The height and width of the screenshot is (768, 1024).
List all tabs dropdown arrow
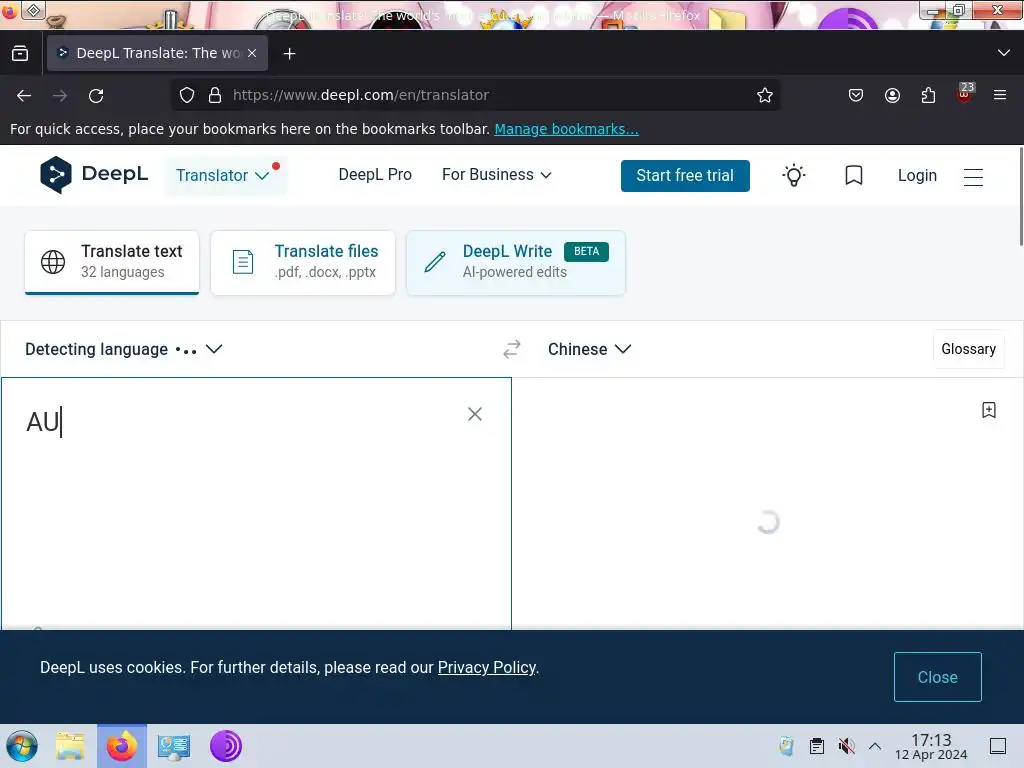(1004, 53)
